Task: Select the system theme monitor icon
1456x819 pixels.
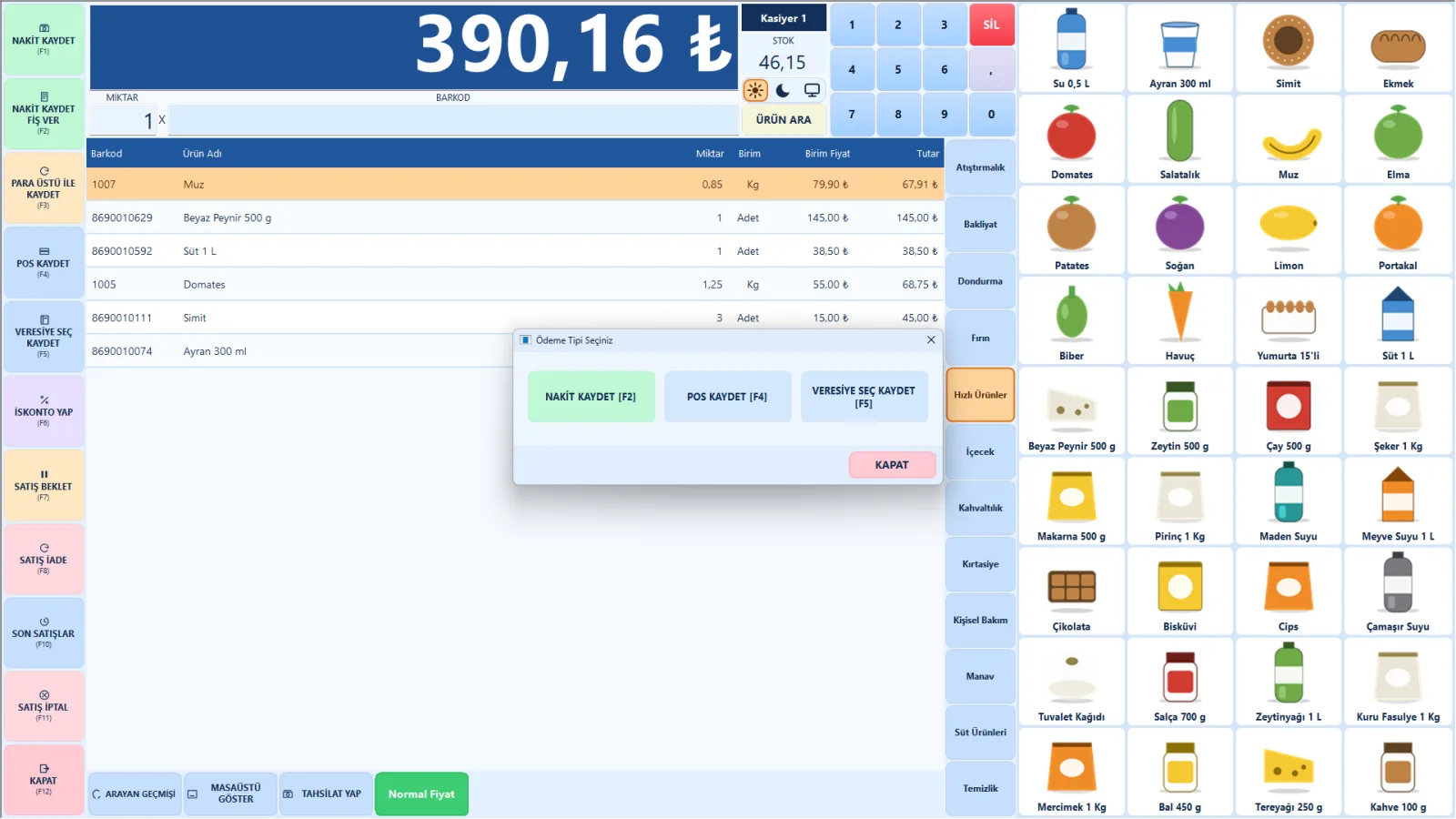Action: 812,90
